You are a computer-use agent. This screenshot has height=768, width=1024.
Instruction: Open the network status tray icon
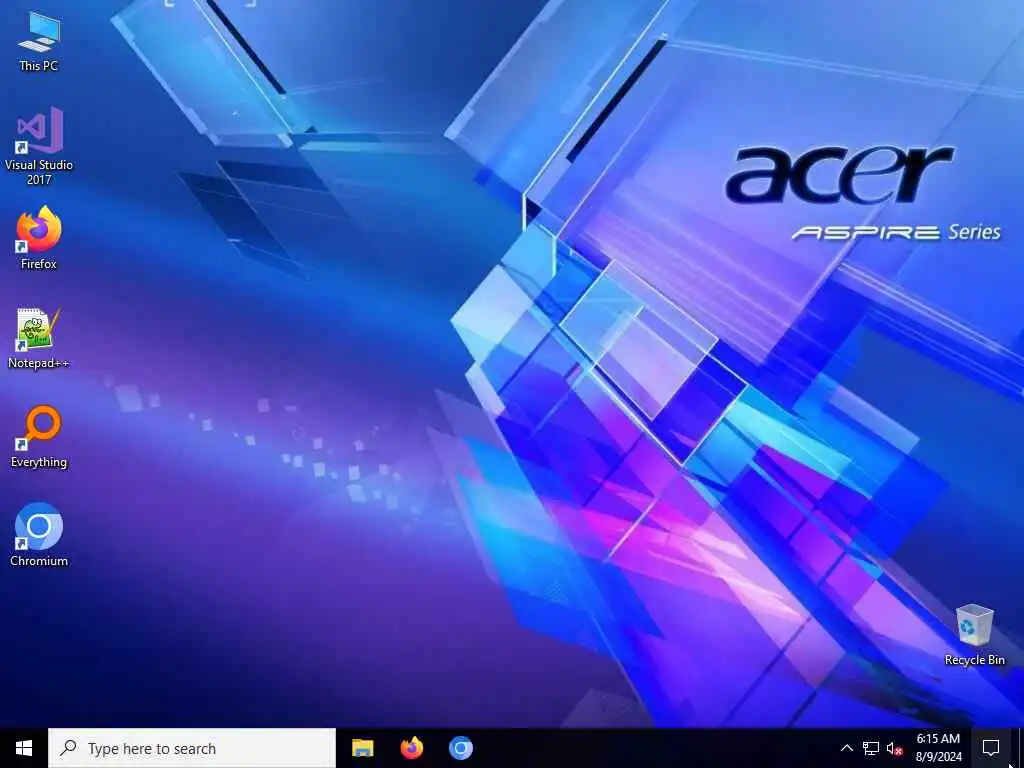(x=871, y=748)
